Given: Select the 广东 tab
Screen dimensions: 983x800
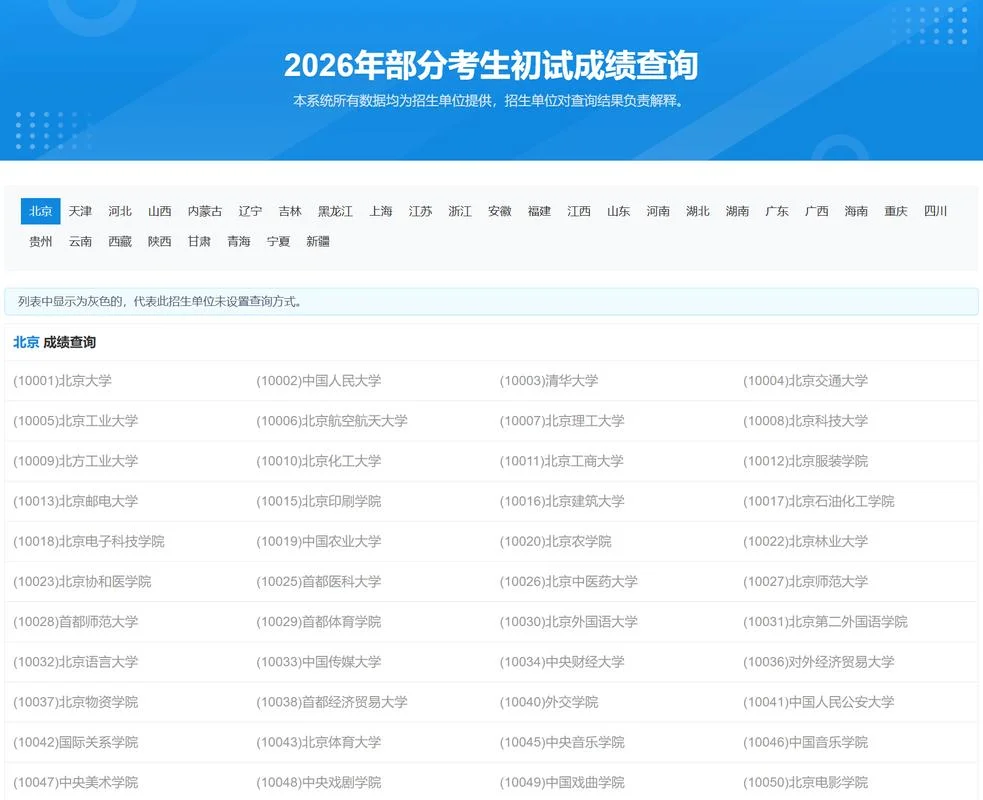Looking at the screenshot, I should click(777, 211).
